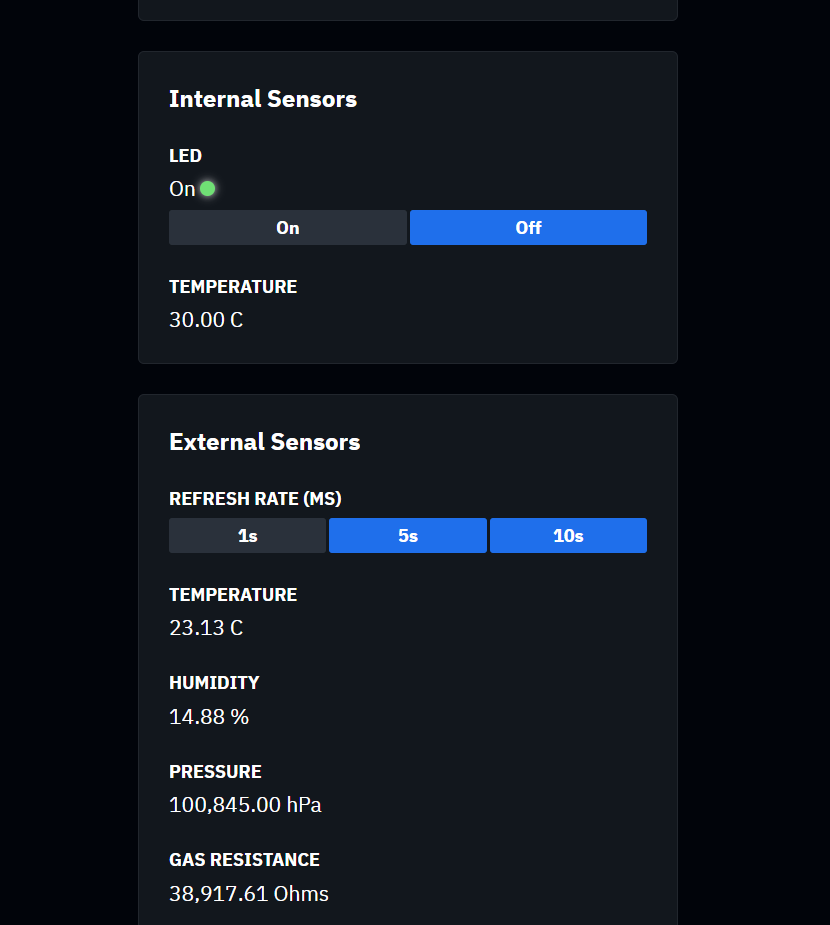Click the pressure value 100,845.00 hPa

click(x=245, y=805)
